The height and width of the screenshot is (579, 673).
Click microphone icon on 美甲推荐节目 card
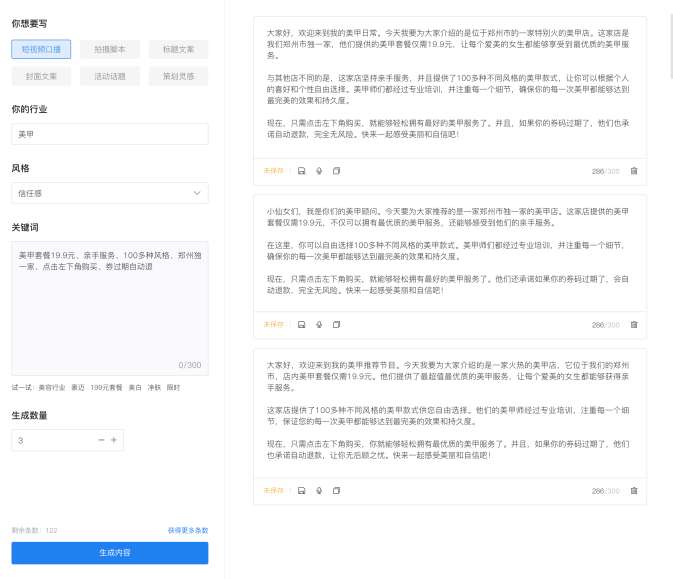(x=319, y=491)
